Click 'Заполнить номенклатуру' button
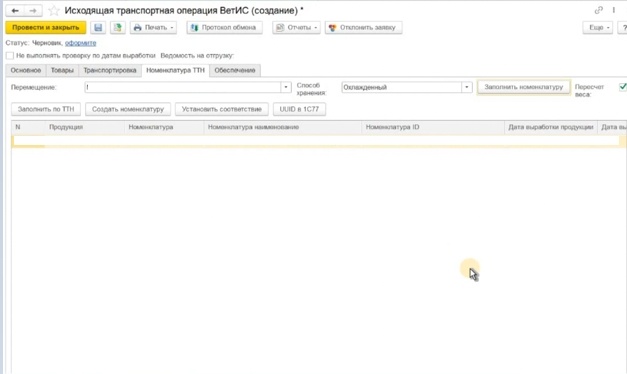The height and width of the screenshot is (374, 627). (523, 87)
